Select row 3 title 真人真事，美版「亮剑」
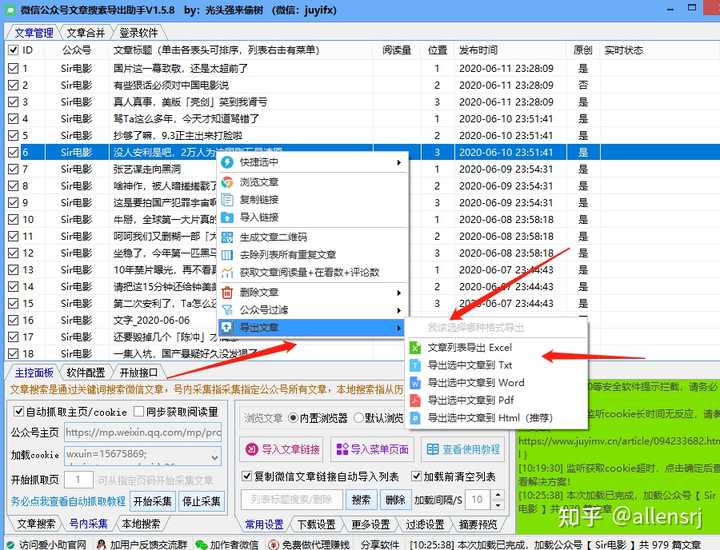Image resolution: width=720 pixels, height=550 pixels. point(190,102)
